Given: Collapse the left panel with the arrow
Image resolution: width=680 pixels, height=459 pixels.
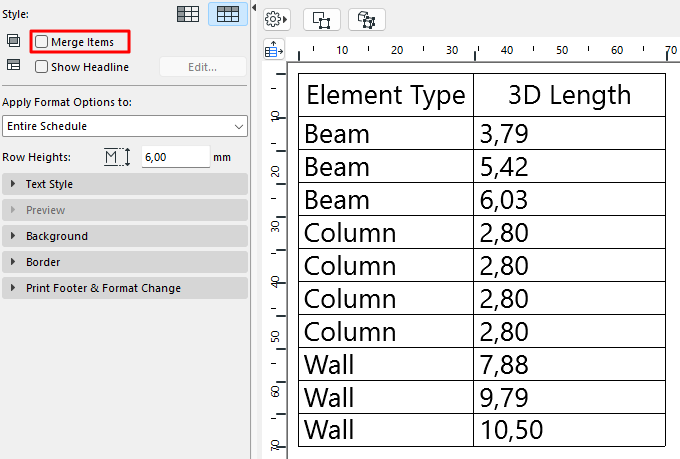Looking at the screenshot, I should coord(253,8).
